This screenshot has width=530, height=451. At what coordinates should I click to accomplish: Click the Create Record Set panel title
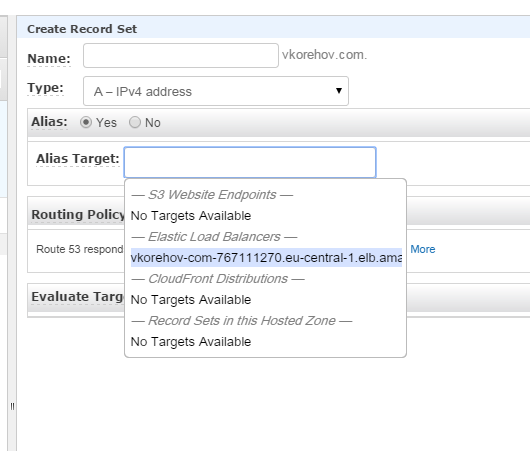(x=82, y=29)
